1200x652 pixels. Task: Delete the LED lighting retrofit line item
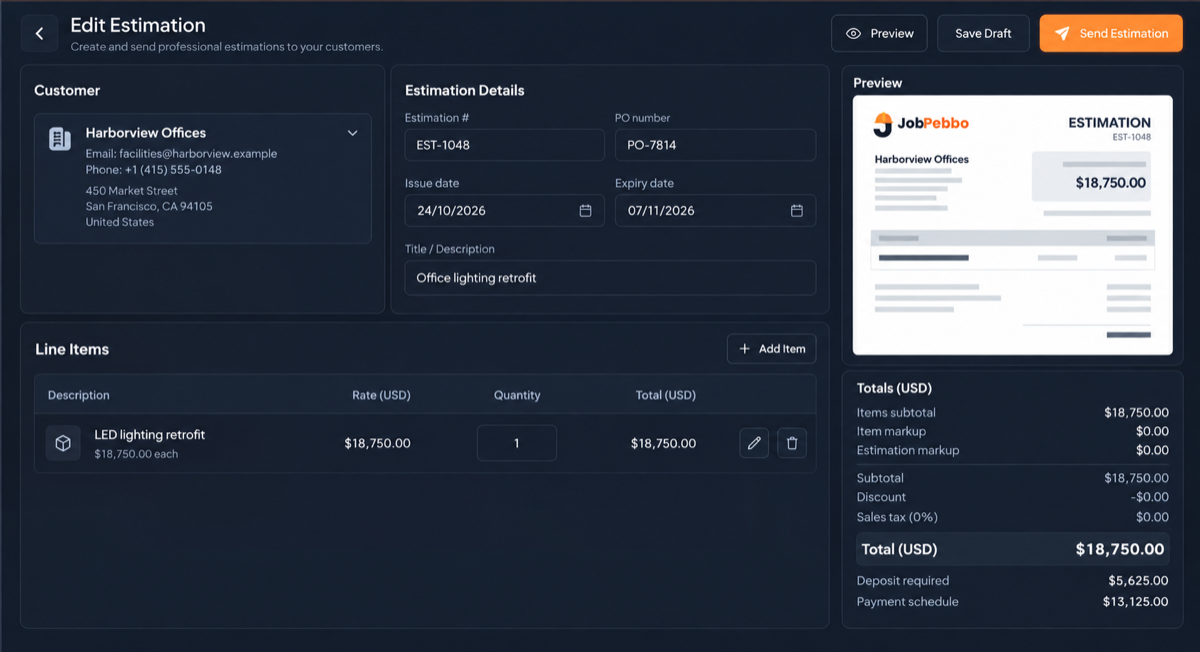[x=792, y=443]
